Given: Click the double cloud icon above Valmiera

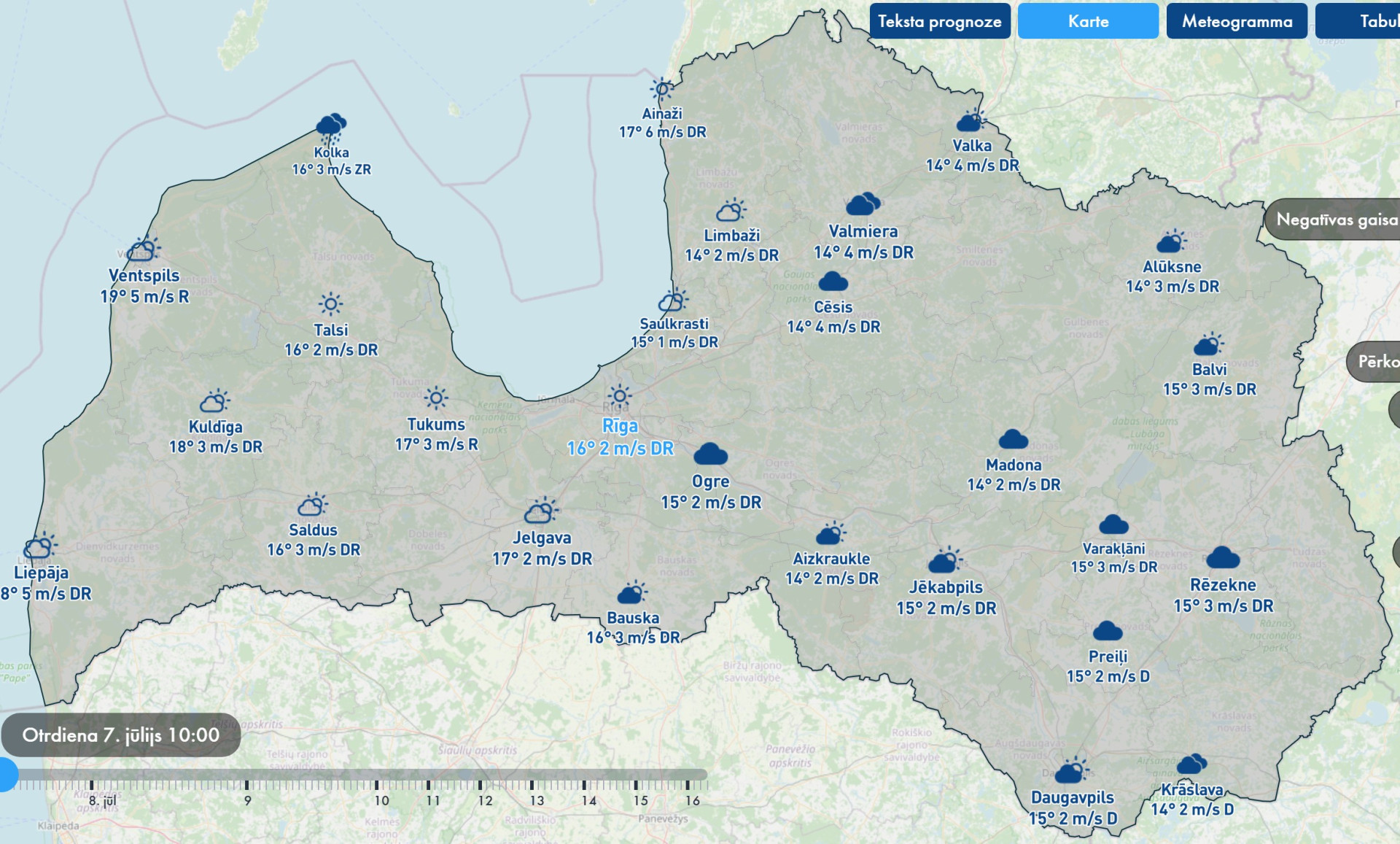Looking at the screenshot, I should click(863, 204).
